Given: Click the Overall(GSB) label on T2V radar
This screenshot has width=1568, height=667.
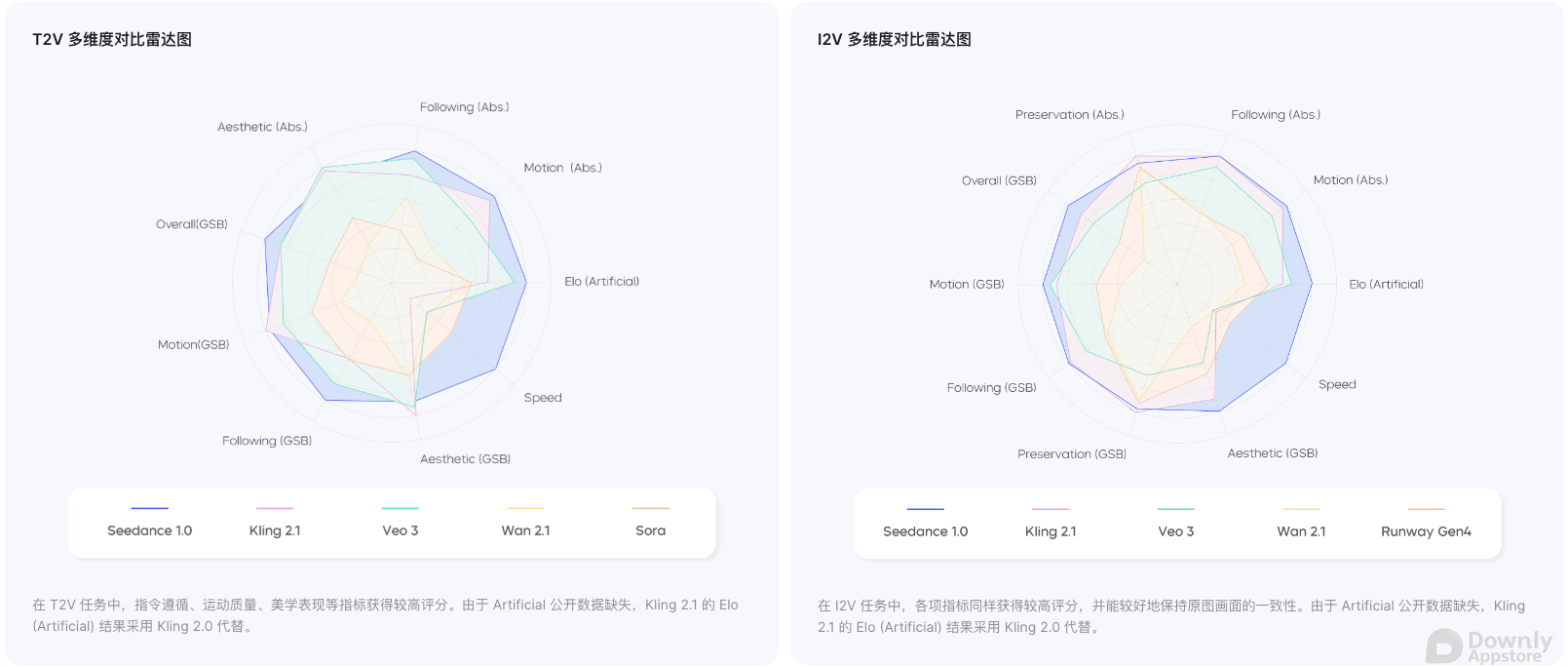Looking at the screenshot, I should pyautogui.click(x=192, y=224).
